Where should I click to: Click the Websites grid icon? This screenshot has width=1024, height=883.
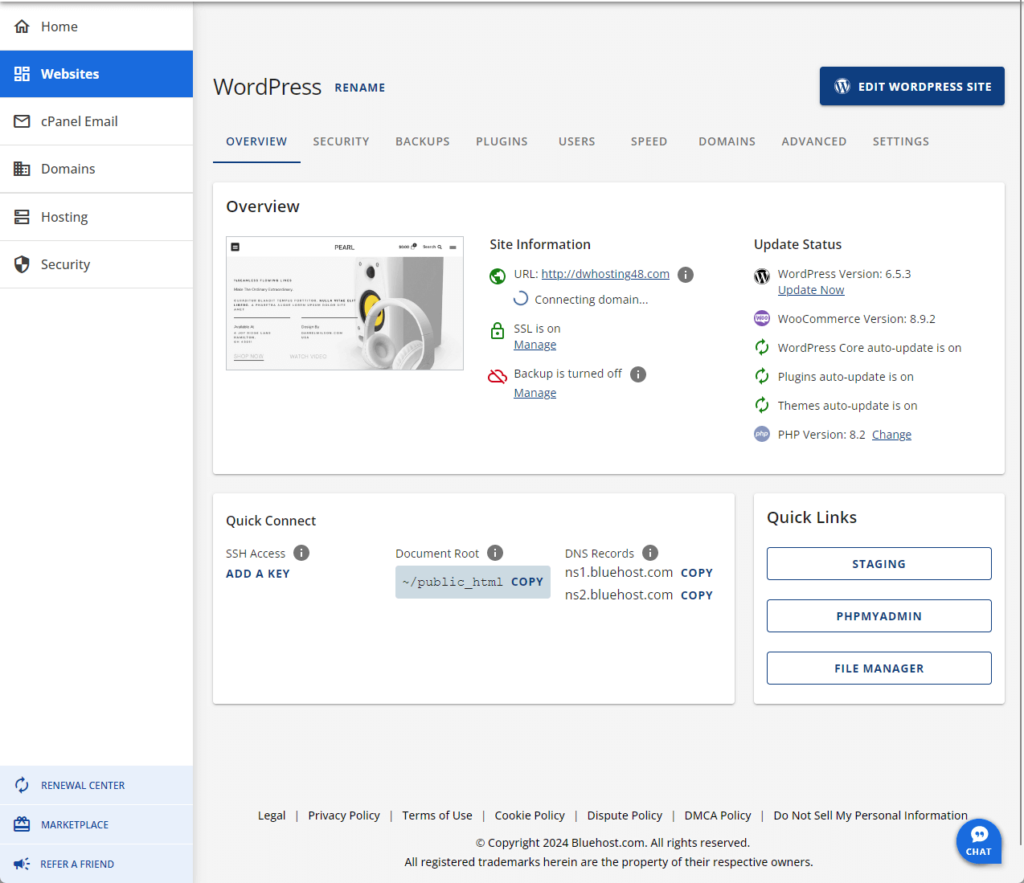[22, 74]
